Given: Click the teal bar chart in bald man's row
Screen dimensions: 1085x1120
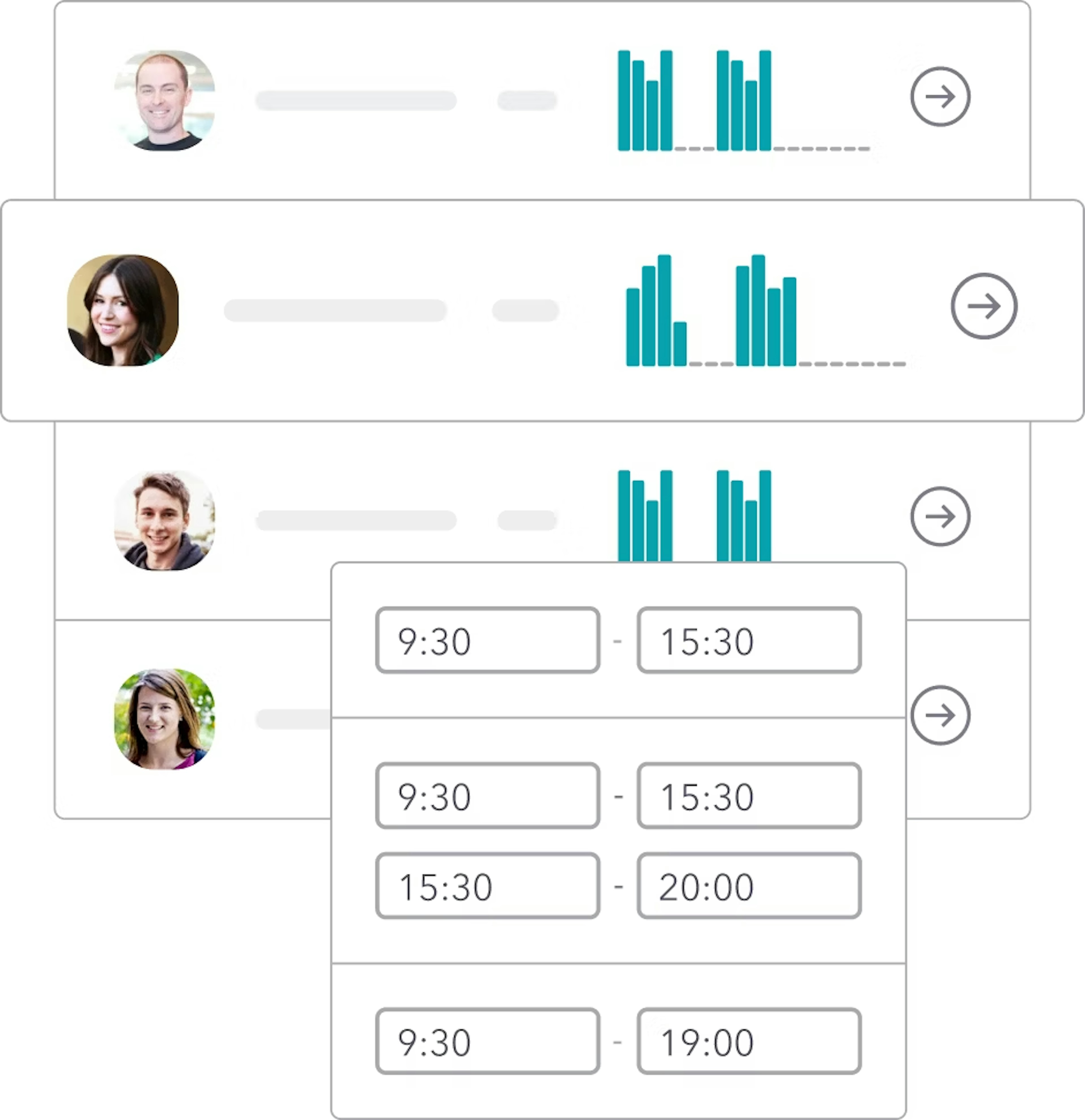Looking at the screenshot, I should click(x=694, y=101).
